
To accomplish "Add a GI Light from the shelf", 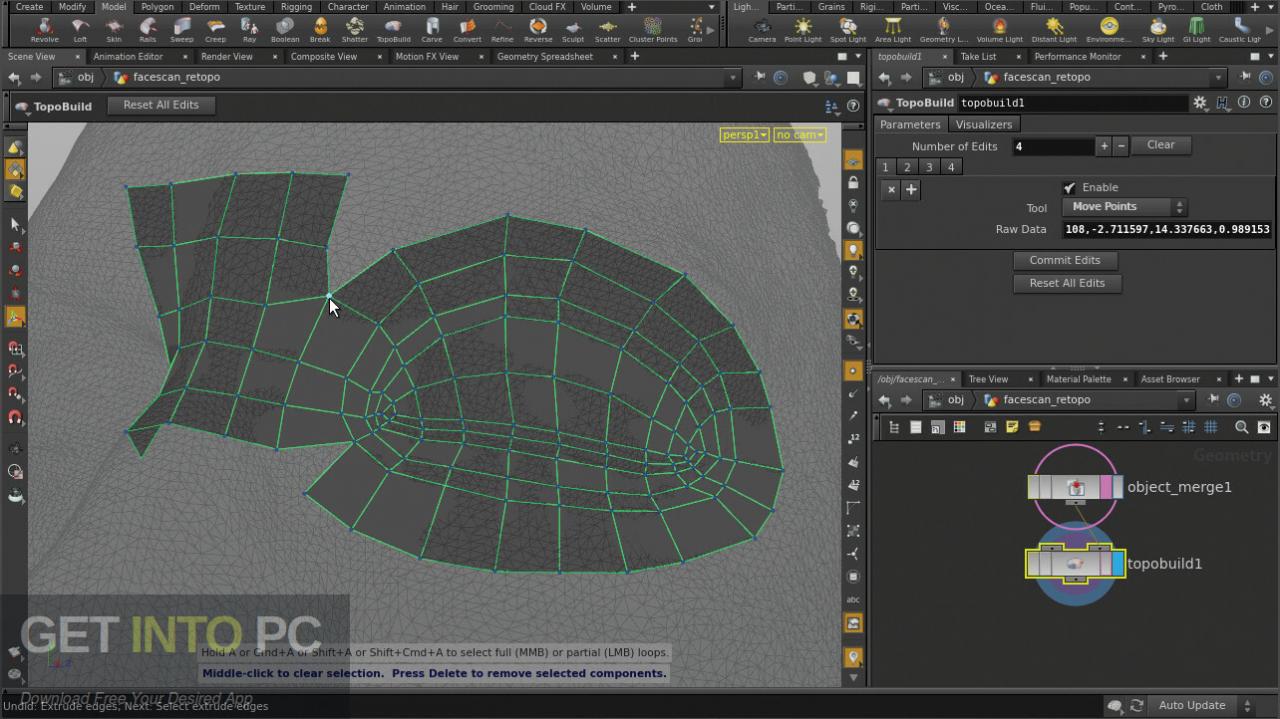I will point(1197,30).
